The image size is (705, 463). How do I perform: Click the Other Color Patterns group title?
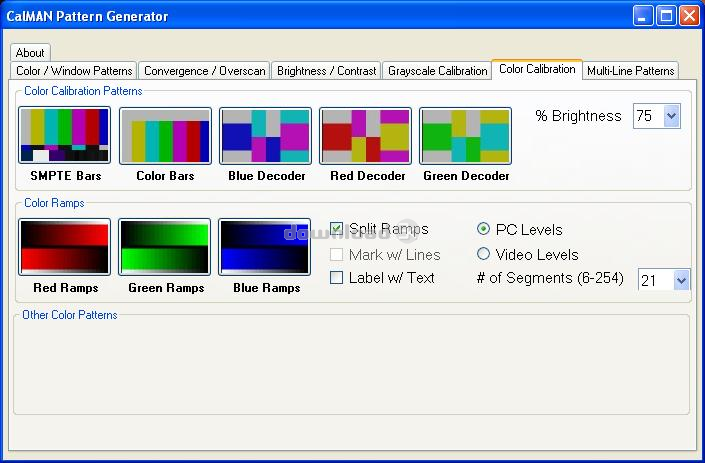click(x=70, y=315)
